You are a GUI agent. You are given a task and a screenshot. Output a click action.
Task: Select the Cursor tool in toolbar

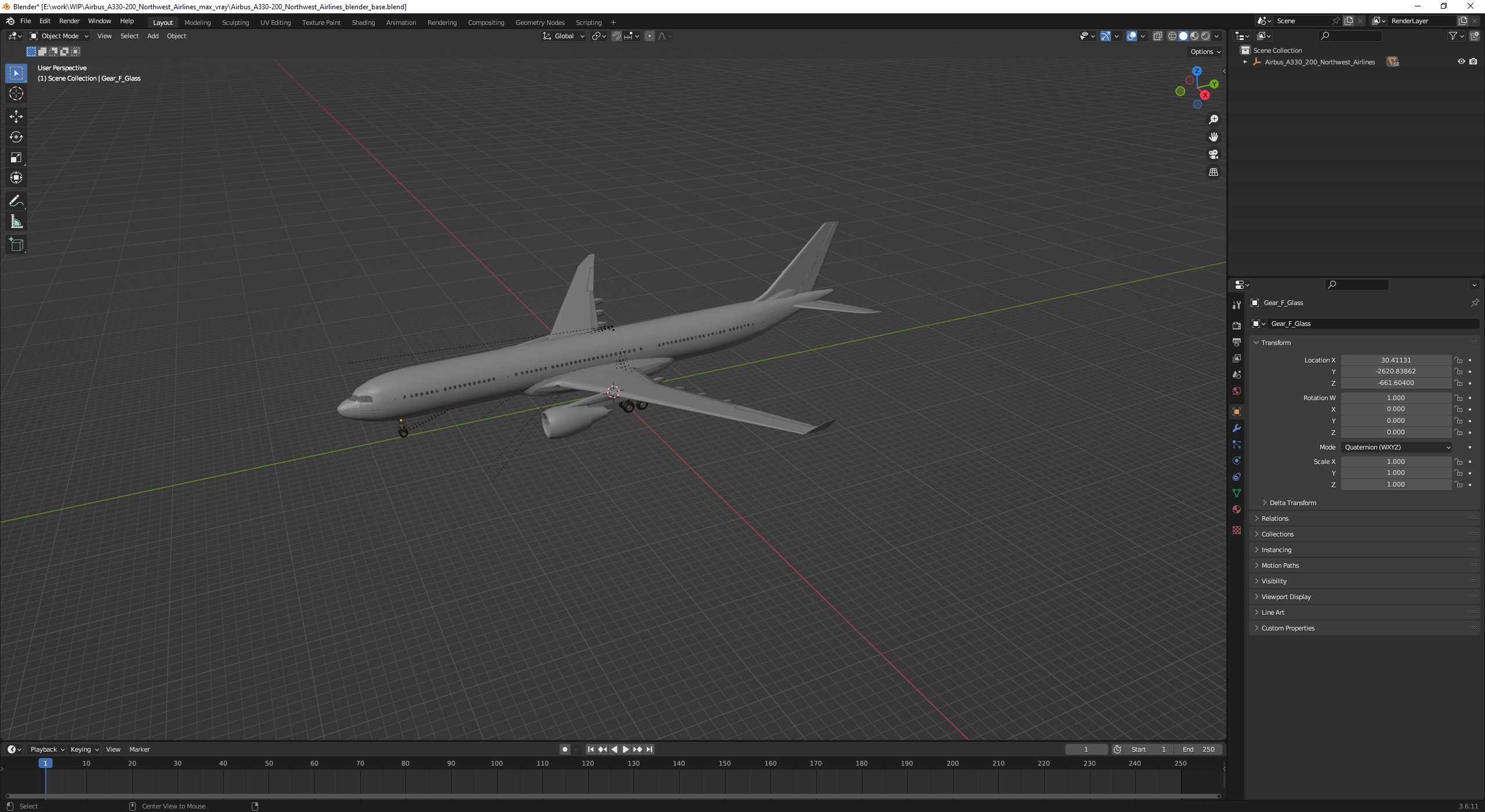coord(16,93)
